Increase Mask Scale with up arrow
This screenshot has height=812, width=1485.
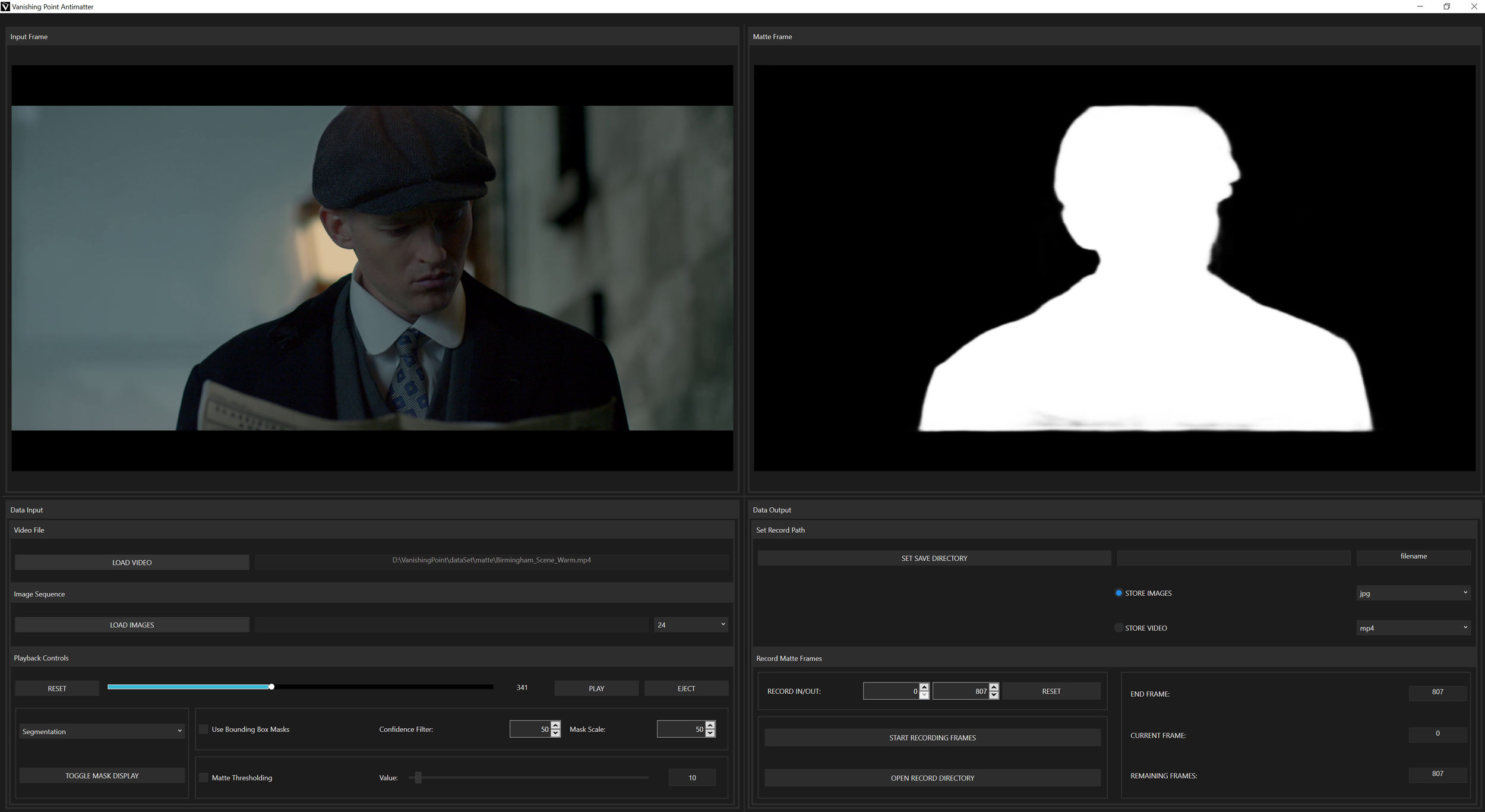pyautogui.click(x=710, y=725)
